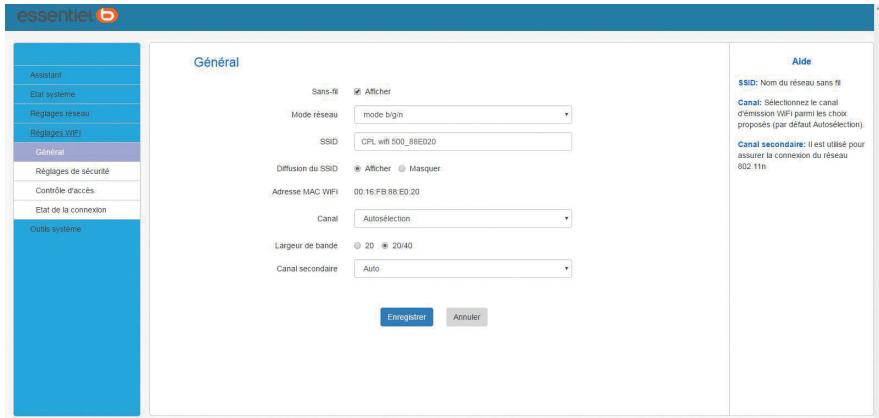The height and width of the screenshot is (418, 879).
Task: Open Contrôle d'accès submenu
Action: coord(66,190)
